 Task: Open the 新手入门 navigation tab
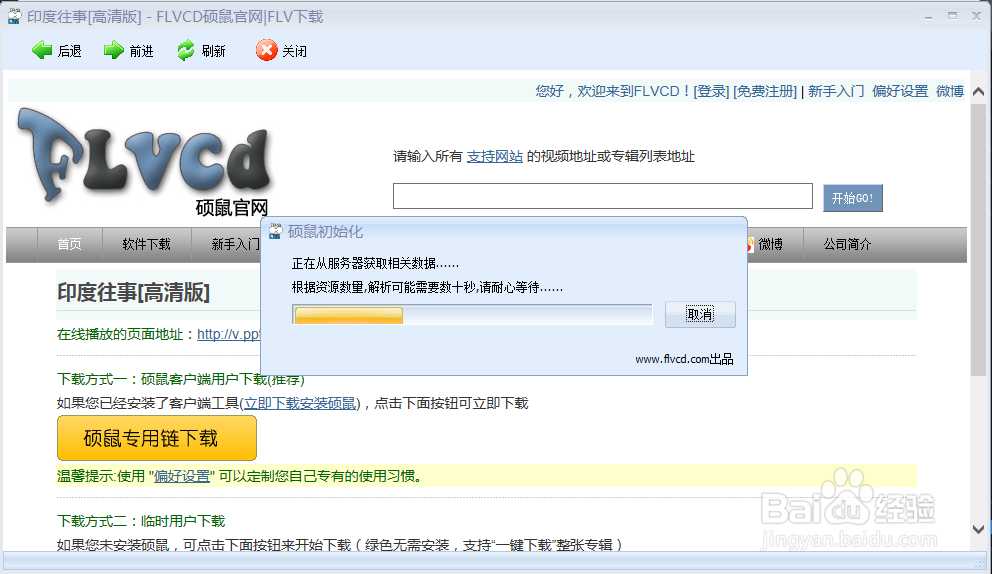coord(235,244)
